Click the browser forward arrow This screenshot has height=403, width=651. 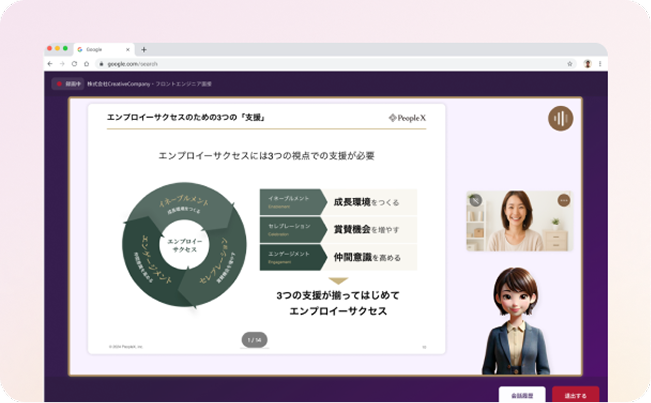point(62,63)
